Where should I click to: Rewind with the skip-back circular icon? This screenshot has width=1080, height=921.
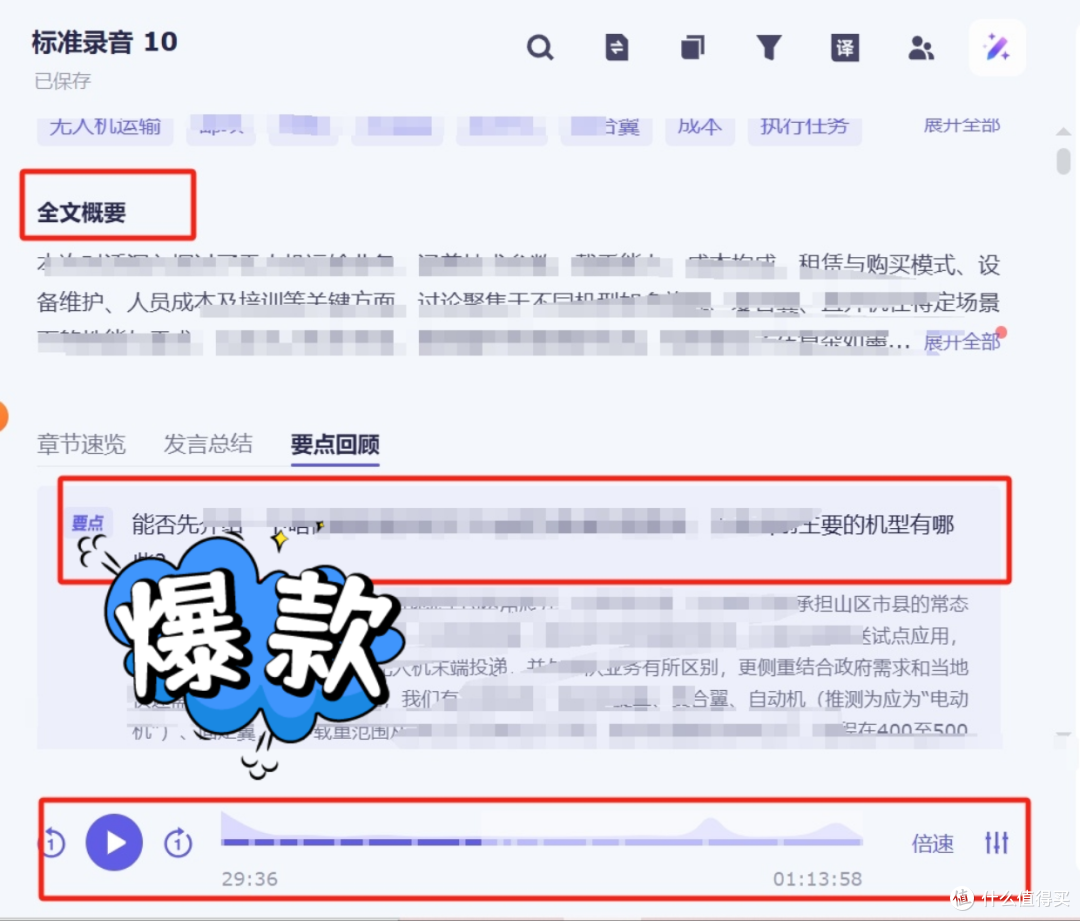pos(54,842)
